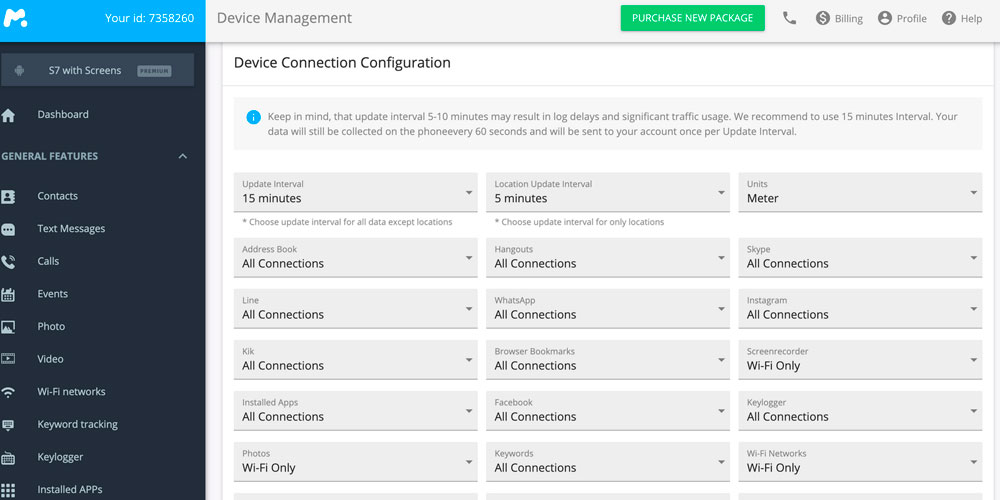Open the Instagram connection dropdown

pos(860,309)
